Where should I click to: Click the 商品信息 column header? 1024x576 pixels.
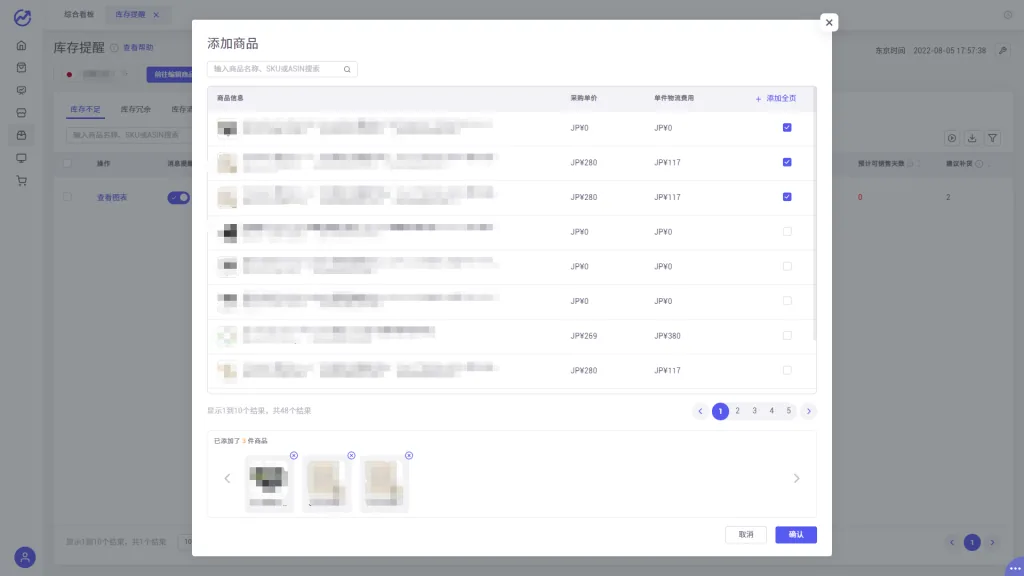click(x=230, y=99)
